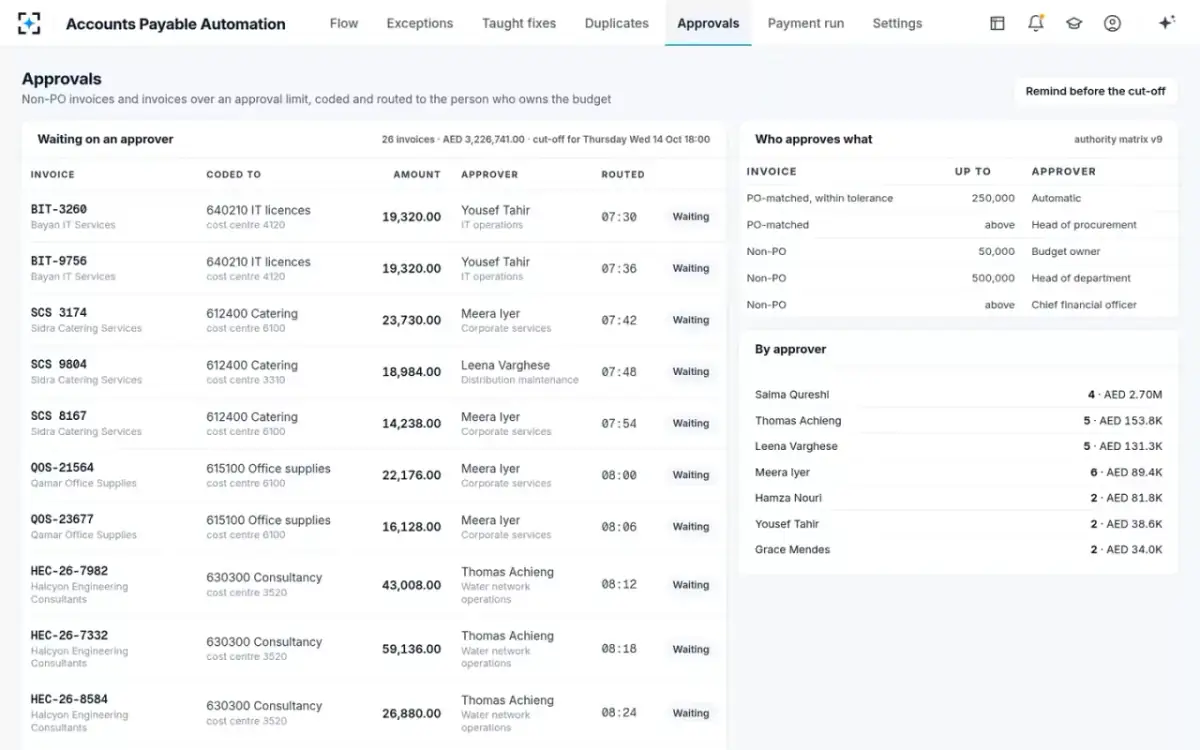Open the user profile icon
The height and width of the screenshot is (750, 1200).
coord(1112,23)
